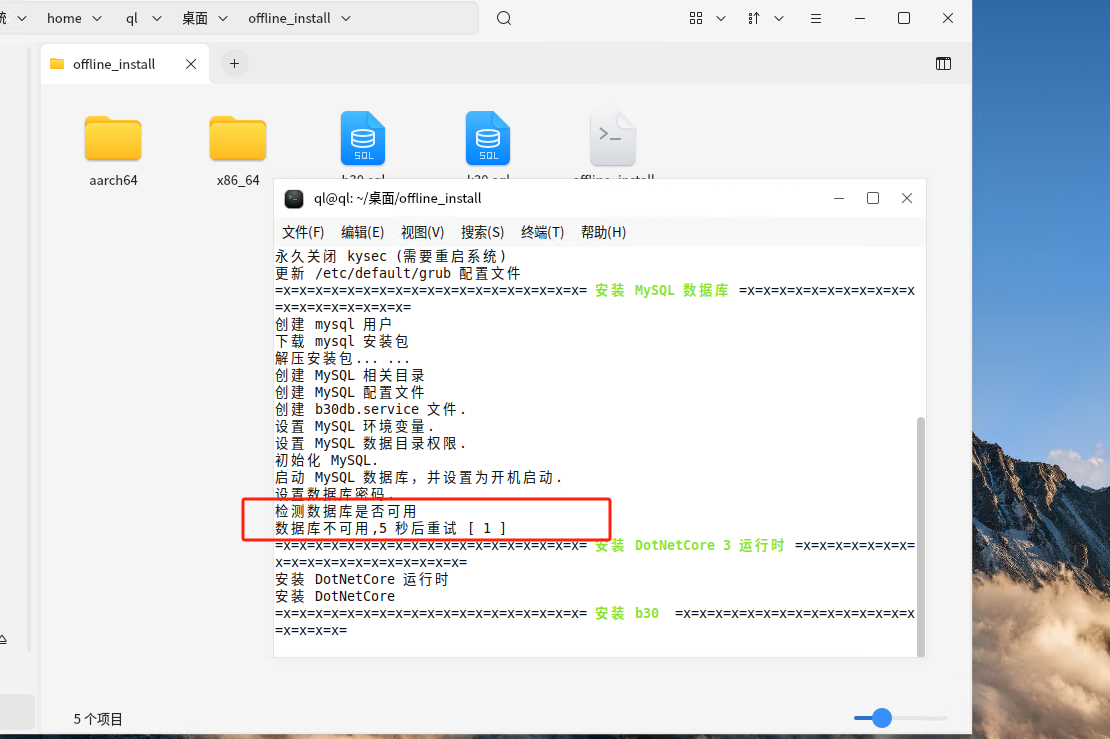Close the terminal window

point(907,199)
